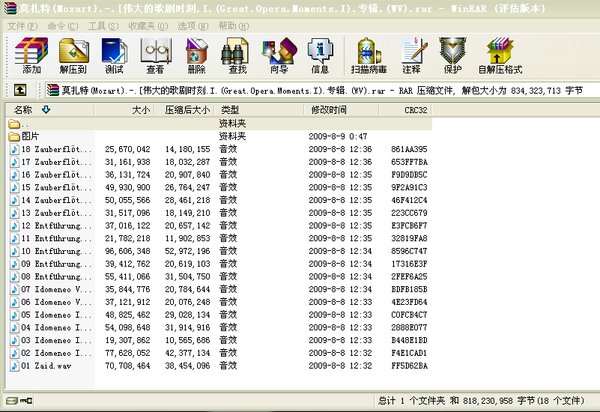Select file 18 Zauberflöt...
Image resolution: width=600 pixels, height=412 pixels.
pos(57,149)
